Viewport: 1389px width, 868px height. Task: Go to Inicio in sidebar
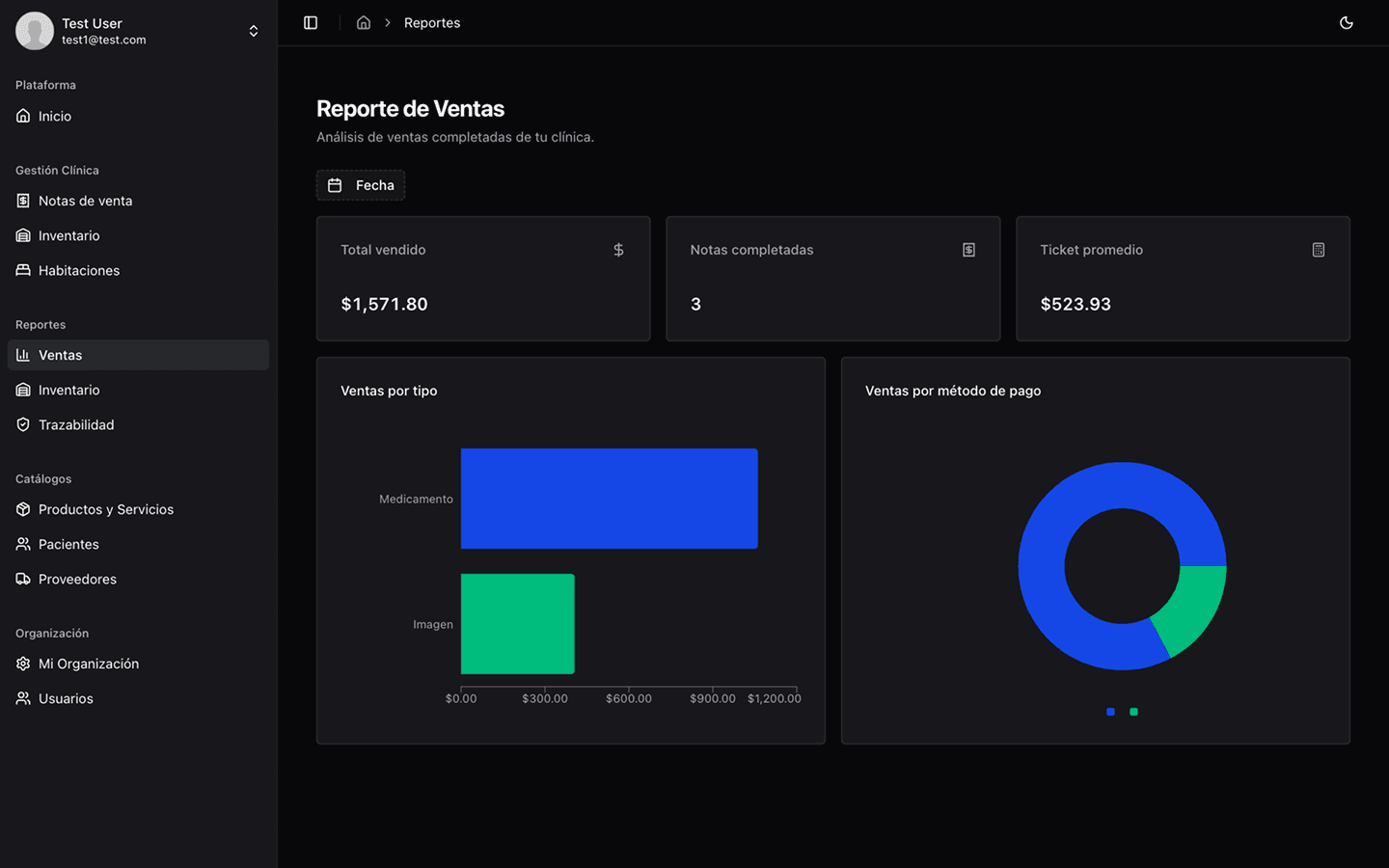(x=55, y=116)
